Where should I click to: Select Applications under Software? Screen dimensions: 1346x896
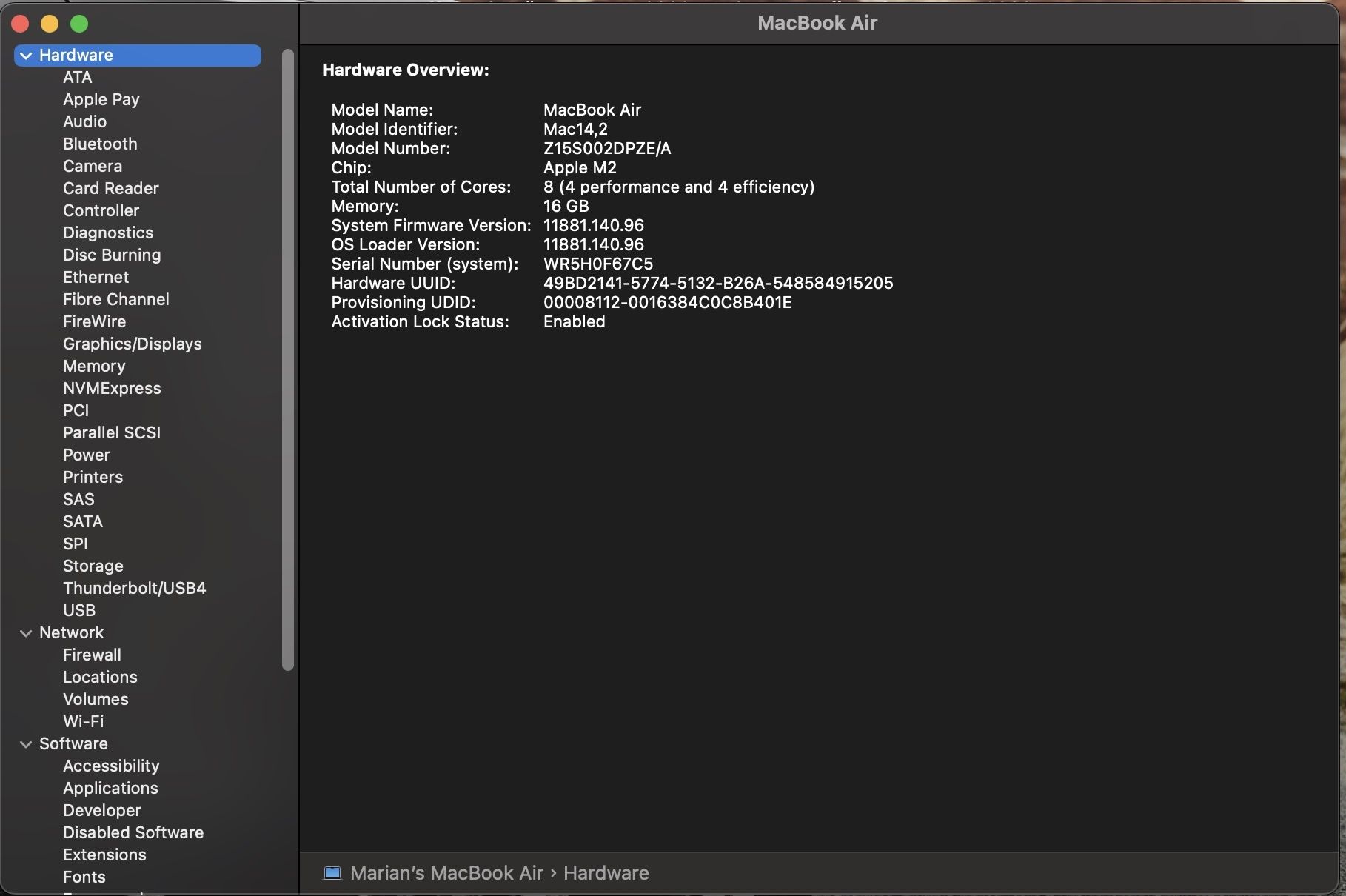coord(110,788)
